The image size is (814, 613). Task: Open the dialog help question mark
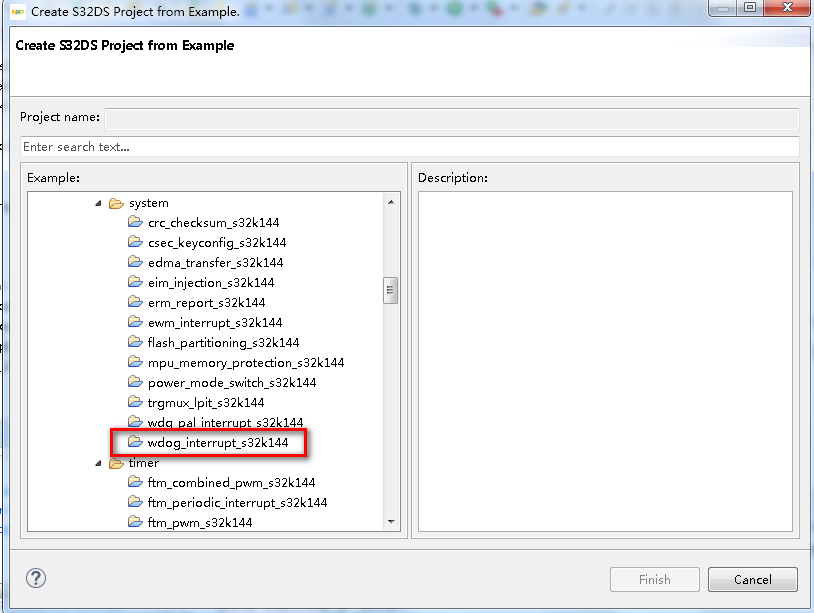36,578
